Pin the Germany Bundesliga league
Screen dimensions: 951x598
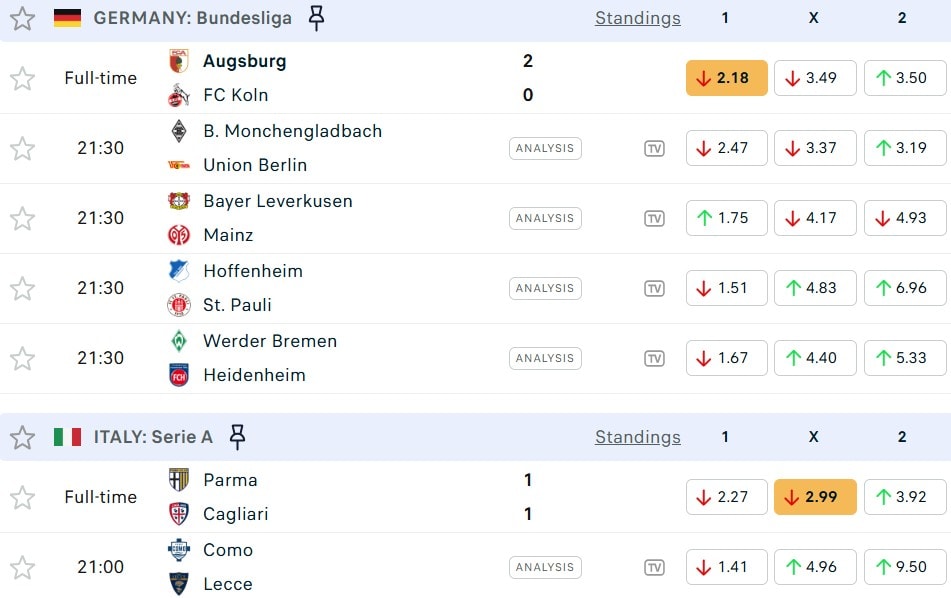click(x=316, y=18)
